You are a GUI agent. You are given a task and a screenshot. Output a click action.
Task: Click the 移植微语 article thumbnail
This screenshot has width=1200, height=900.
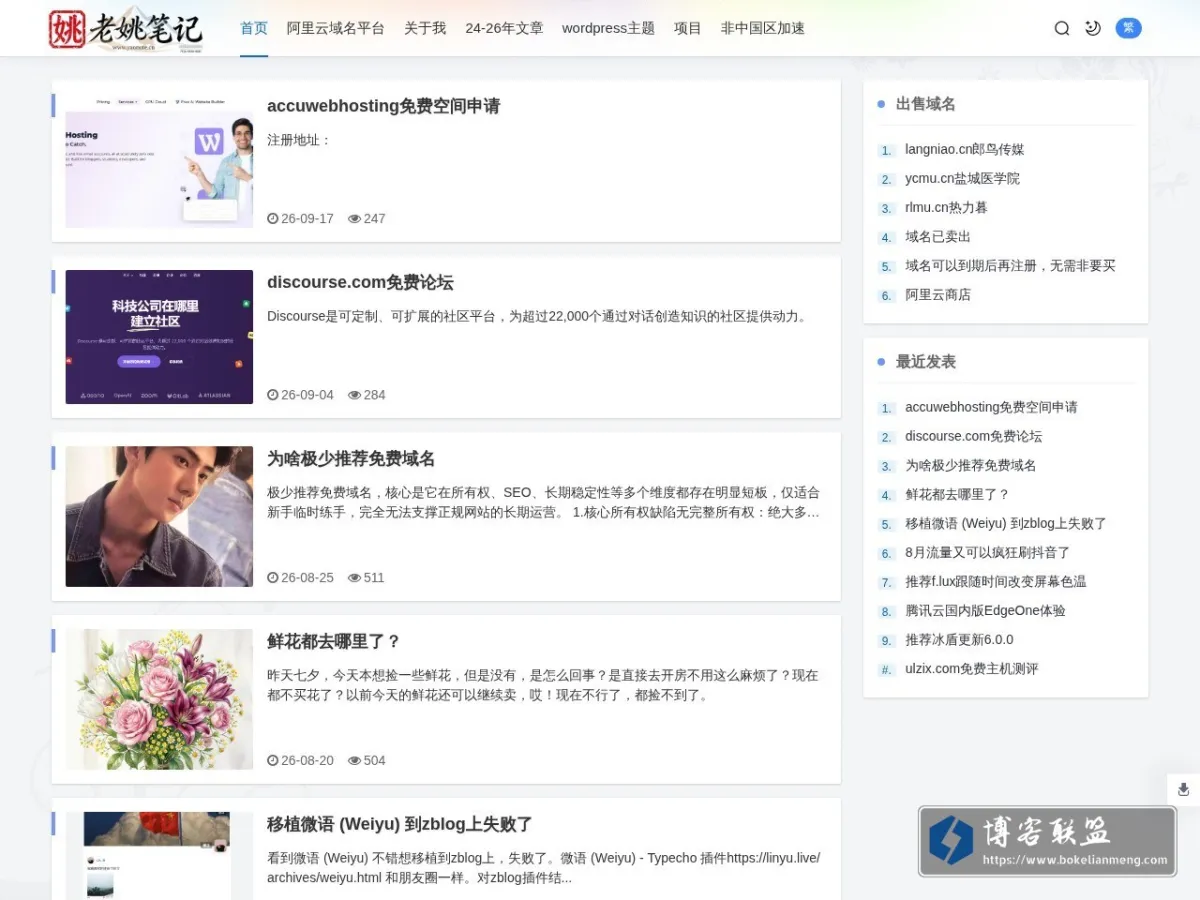pyautogui.click(x=159, y=856)
